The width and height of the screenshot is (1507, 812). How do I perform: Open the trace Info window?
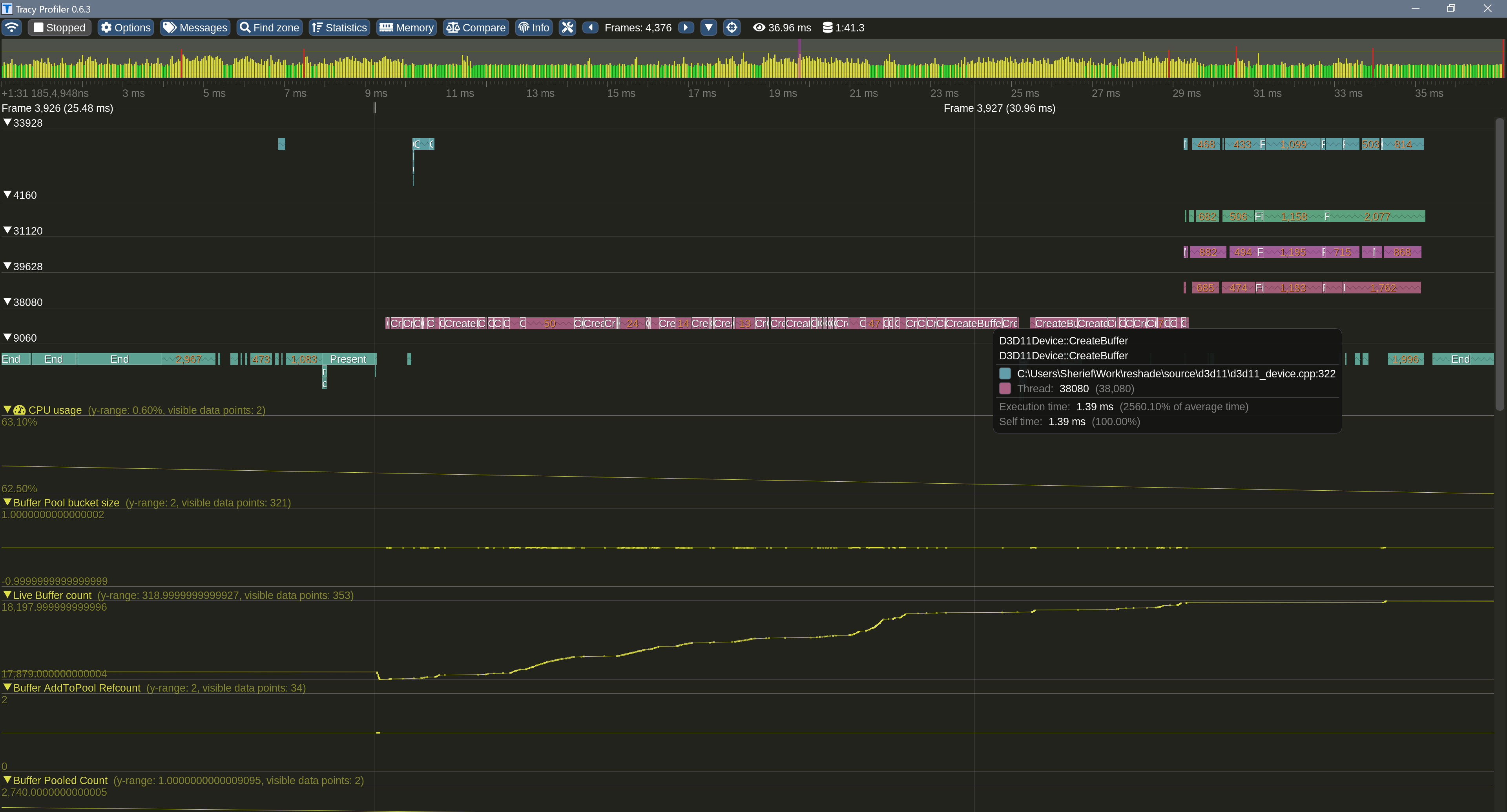(x=533, y=27)
